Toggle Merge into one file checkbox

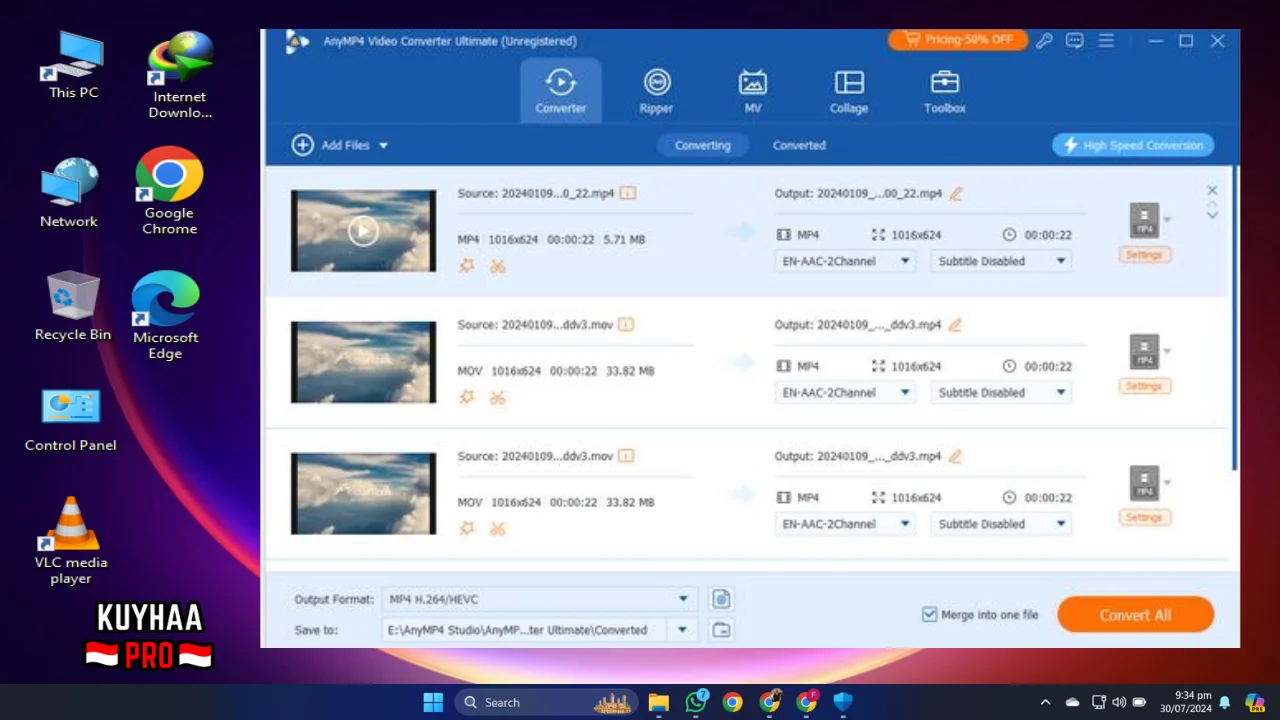pos(929,614)
